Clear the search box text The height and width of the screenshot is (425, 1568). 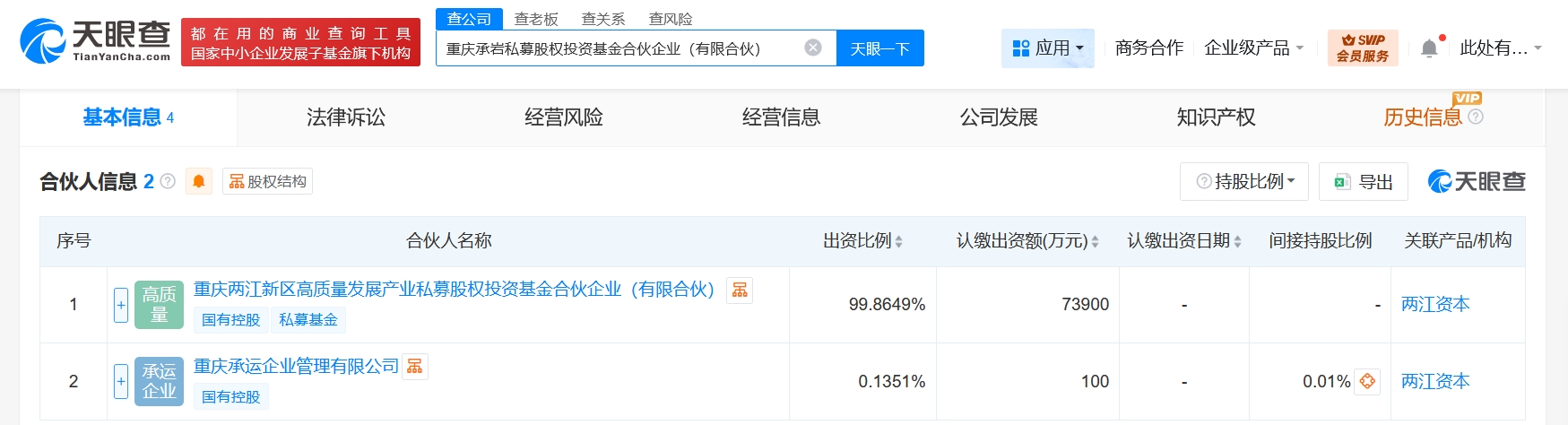click(812, 48)
